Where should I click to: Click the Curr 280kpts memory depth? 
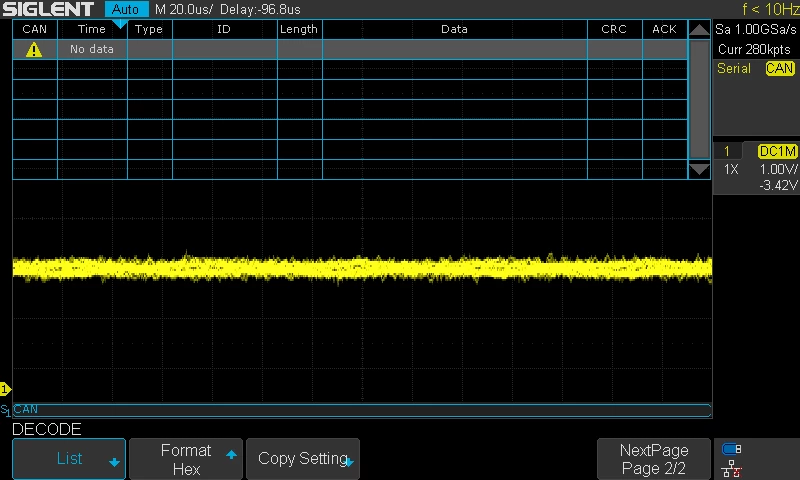(x=754, y=49)
